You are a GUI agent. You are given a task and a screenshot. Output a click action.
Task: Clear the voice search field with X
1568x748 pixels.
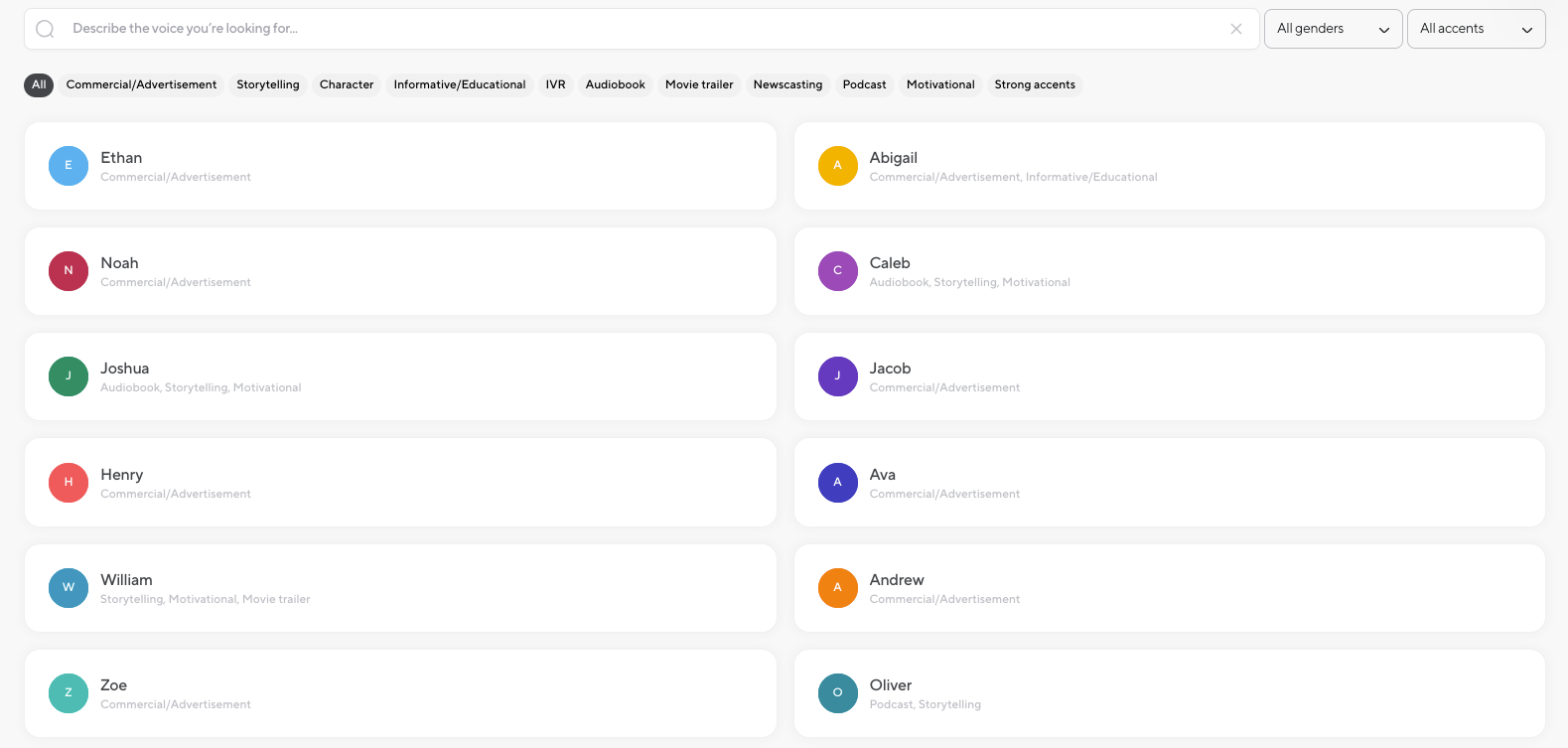click(1236, 29)
